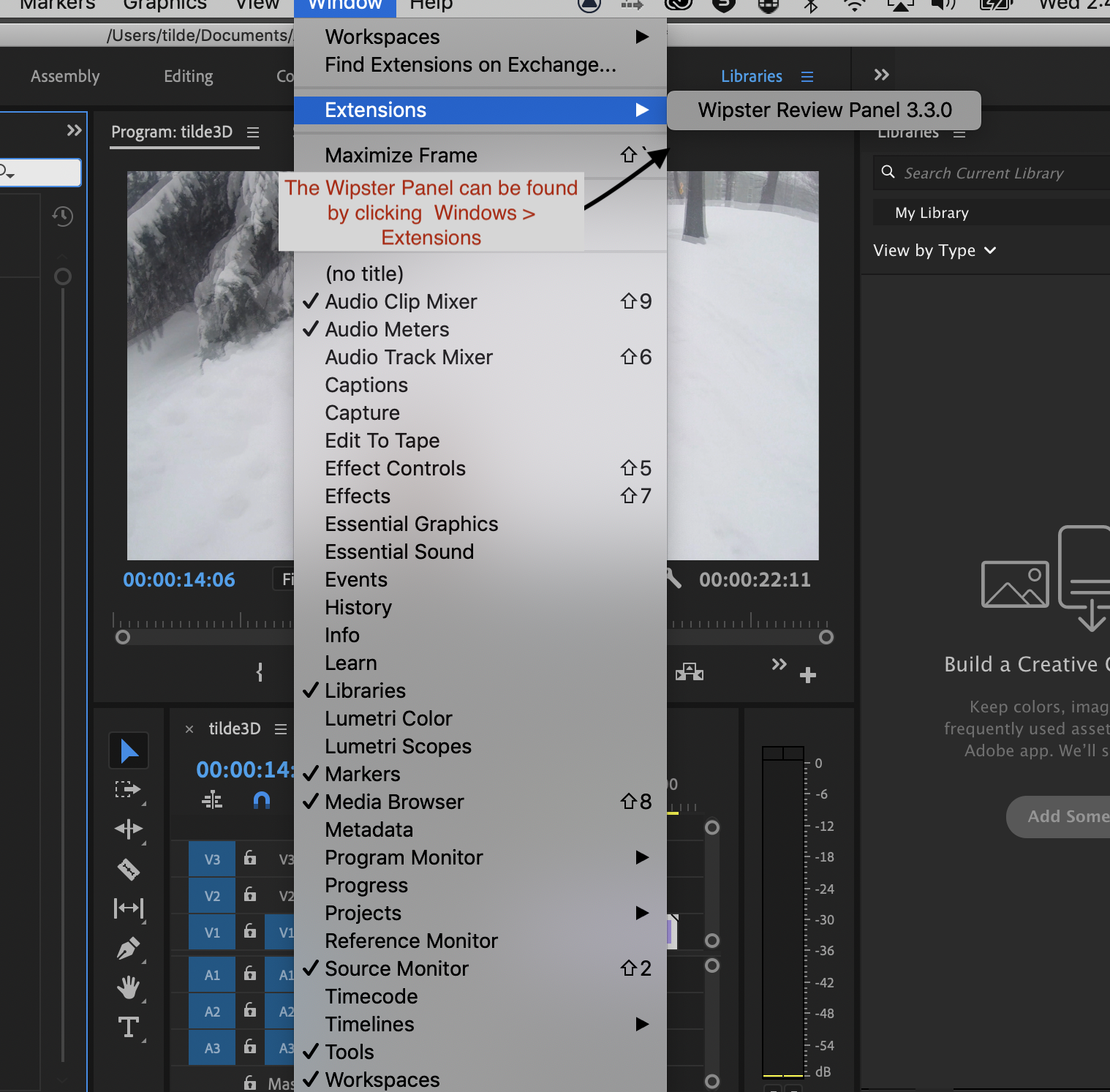Select the Razor tool
The width and height of the screenshot is (1110, 1092).
(x=129, y=869)
